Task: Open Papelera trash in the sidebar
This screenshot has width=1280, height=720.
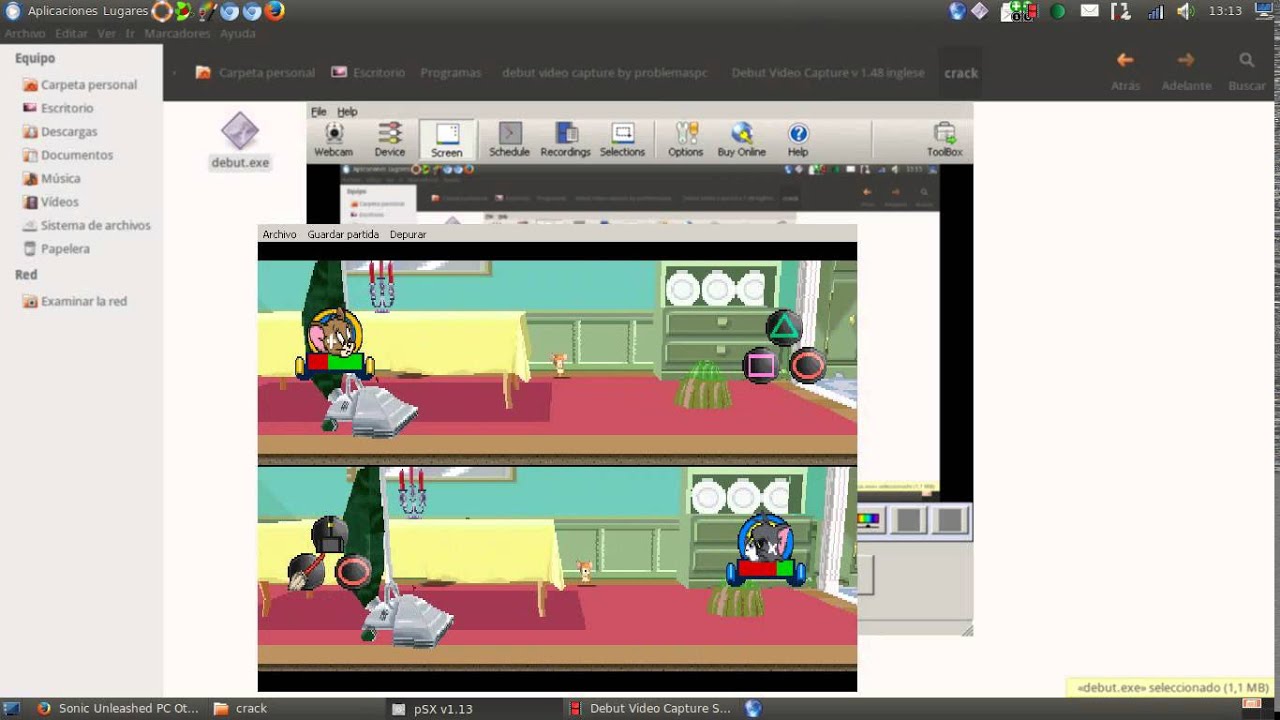Action: [56, 249]
